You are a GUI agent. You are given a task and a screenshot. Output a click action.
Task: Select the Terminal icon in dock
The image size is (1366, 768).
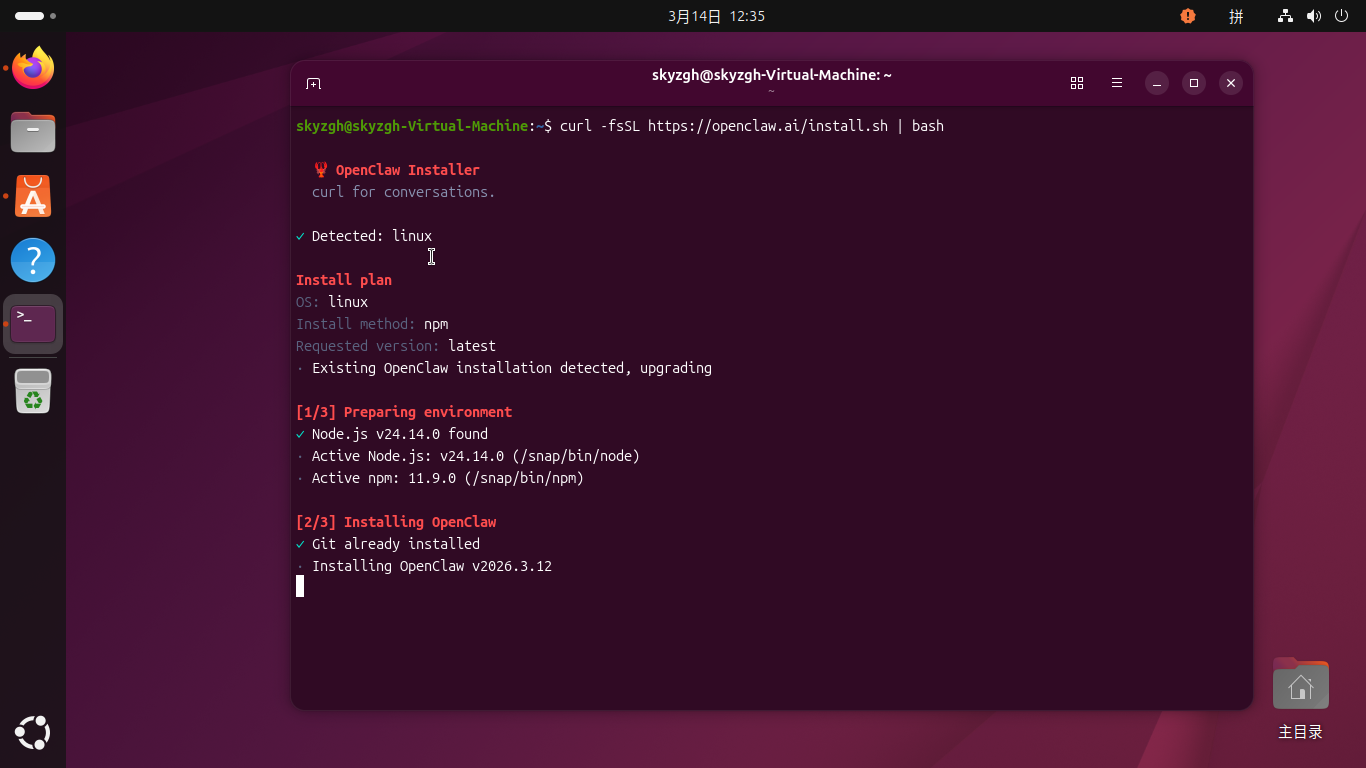(x=33, y=324)
